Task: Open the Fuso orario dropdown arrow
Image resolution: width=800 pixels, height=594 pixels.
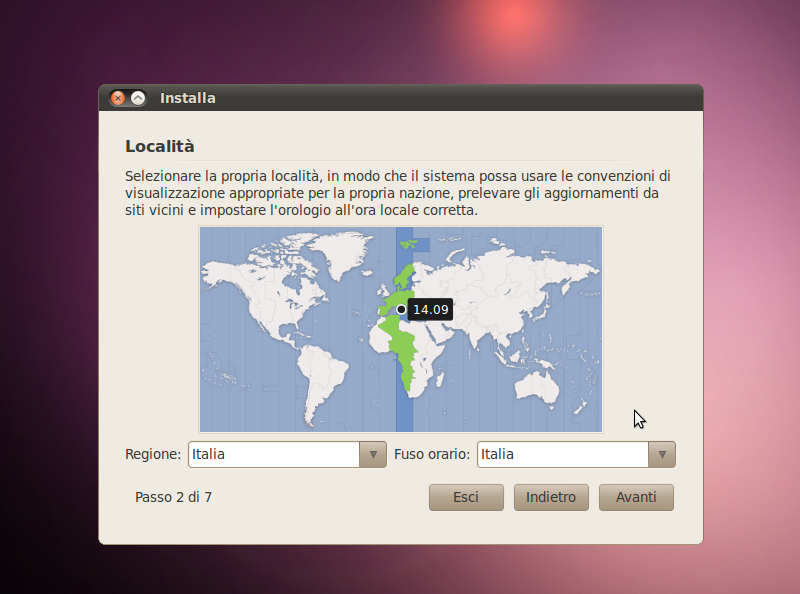Action: pos(662,454)
